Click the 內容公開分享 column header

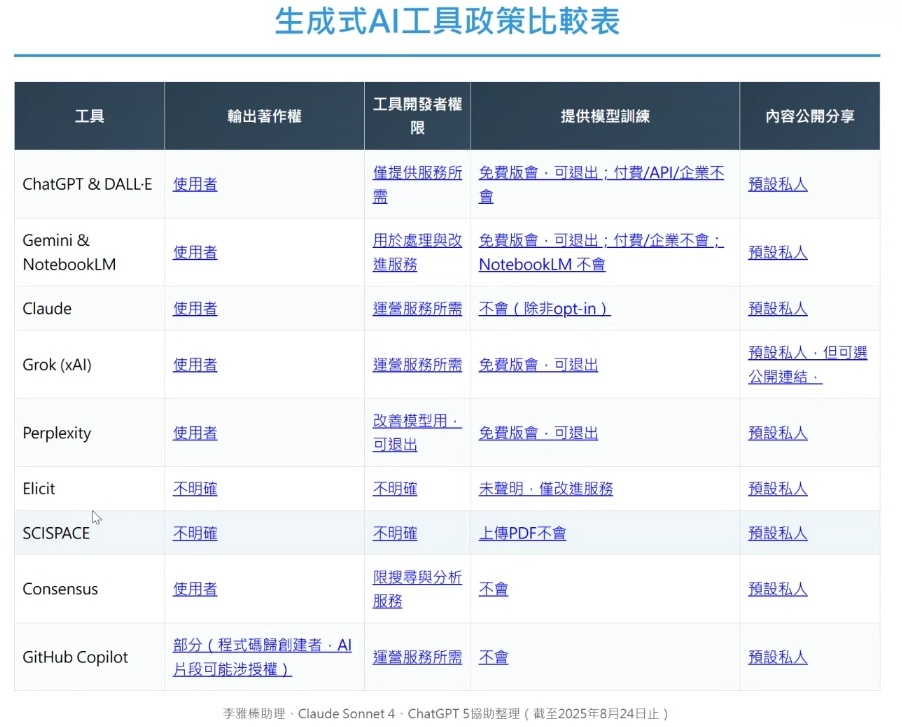click(x=809, y=116)
